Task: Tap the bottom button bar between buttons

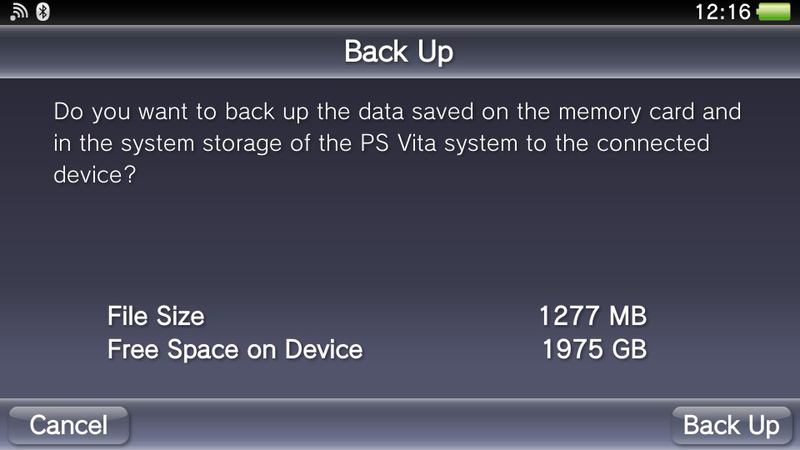Action: click(400, 424)
